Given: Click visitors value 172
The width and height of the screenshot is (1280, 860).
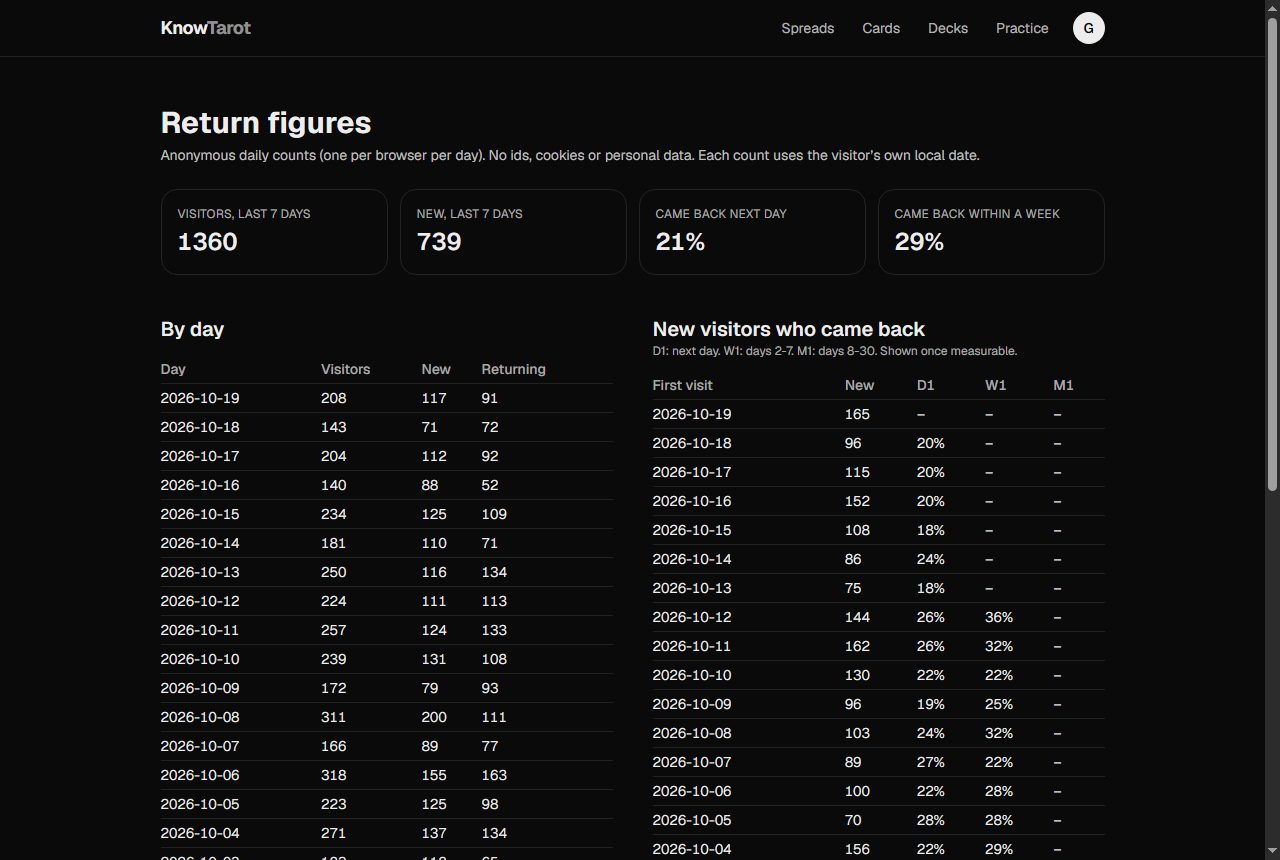Looking at the screenshot, I should pyautogui.click(x=334, y=688).
